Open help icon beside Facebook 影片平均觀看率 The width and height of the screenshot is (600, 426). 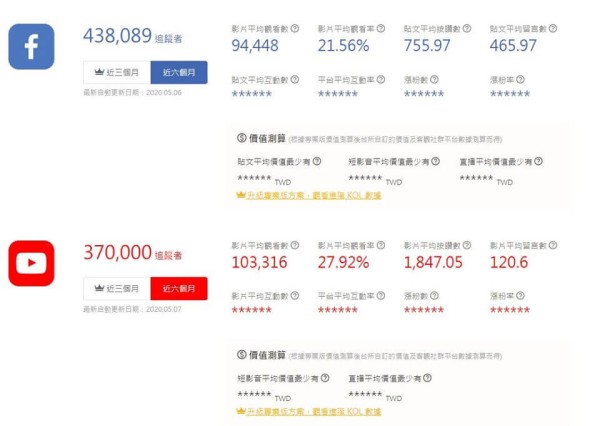[381, 28]
